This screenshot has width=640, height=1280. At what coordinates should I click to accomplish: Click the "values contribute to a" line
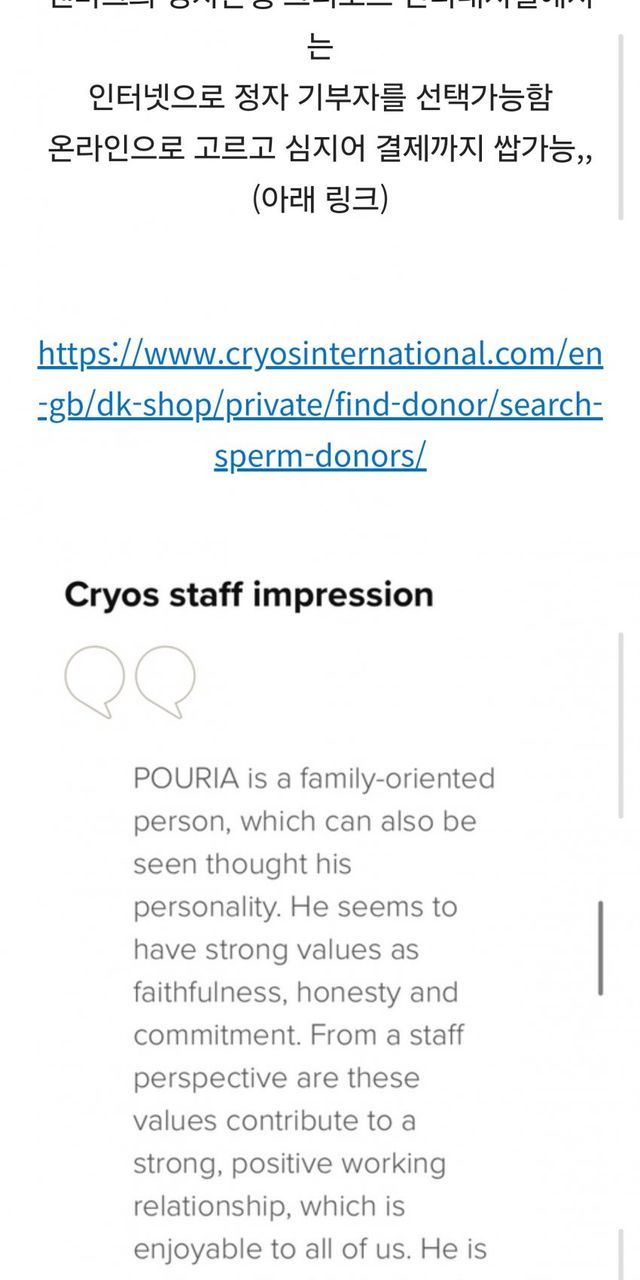tap(274, 1121)
